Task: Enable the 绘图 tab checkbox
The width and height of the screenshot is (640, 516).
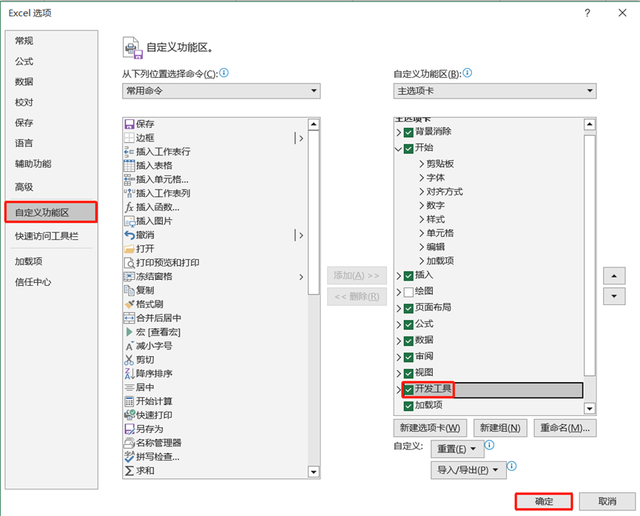Action: (x=409, y=292)
